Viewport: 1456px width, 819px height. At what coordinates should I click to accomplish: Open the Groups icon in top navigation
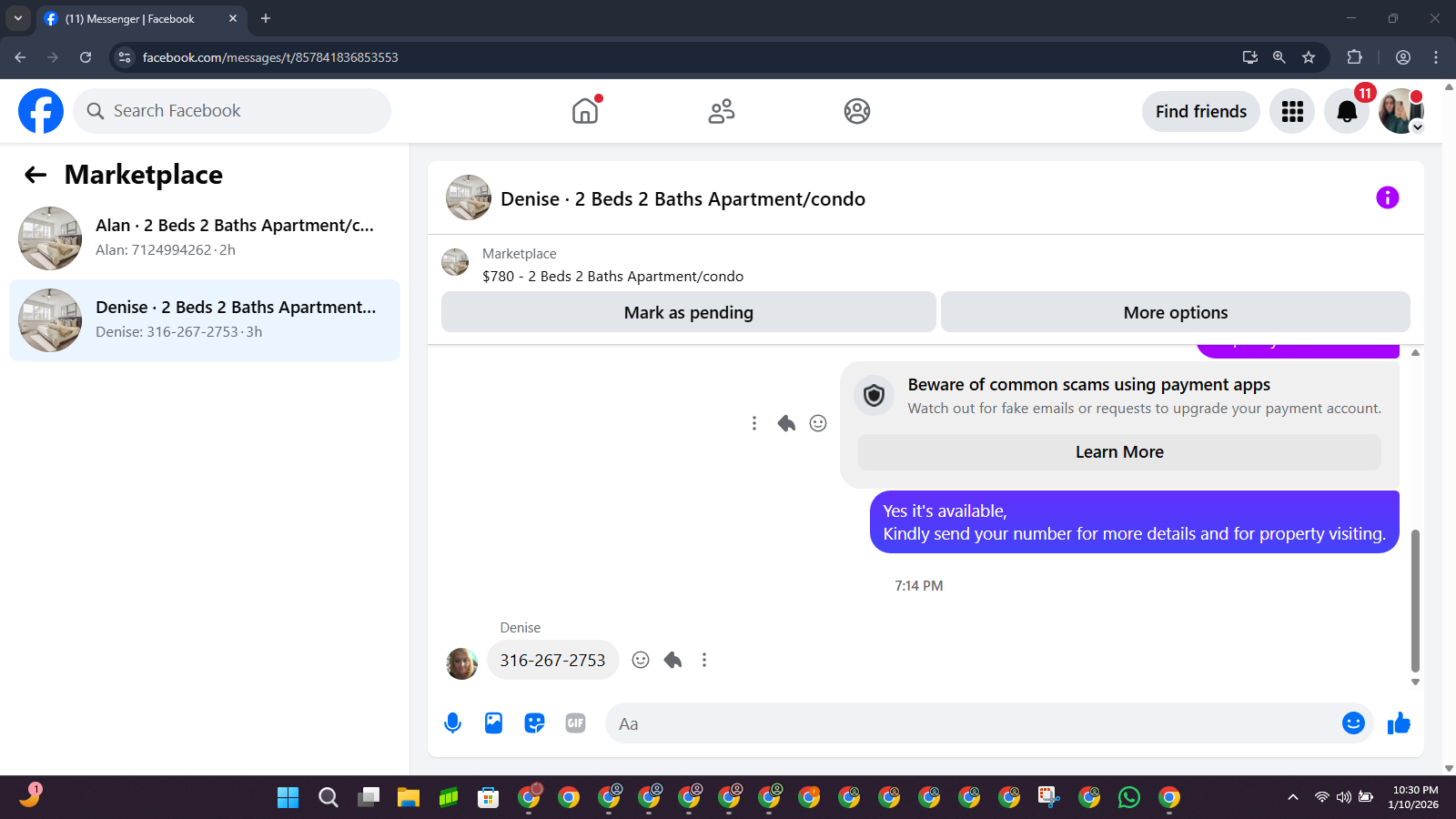coord(857,111)
